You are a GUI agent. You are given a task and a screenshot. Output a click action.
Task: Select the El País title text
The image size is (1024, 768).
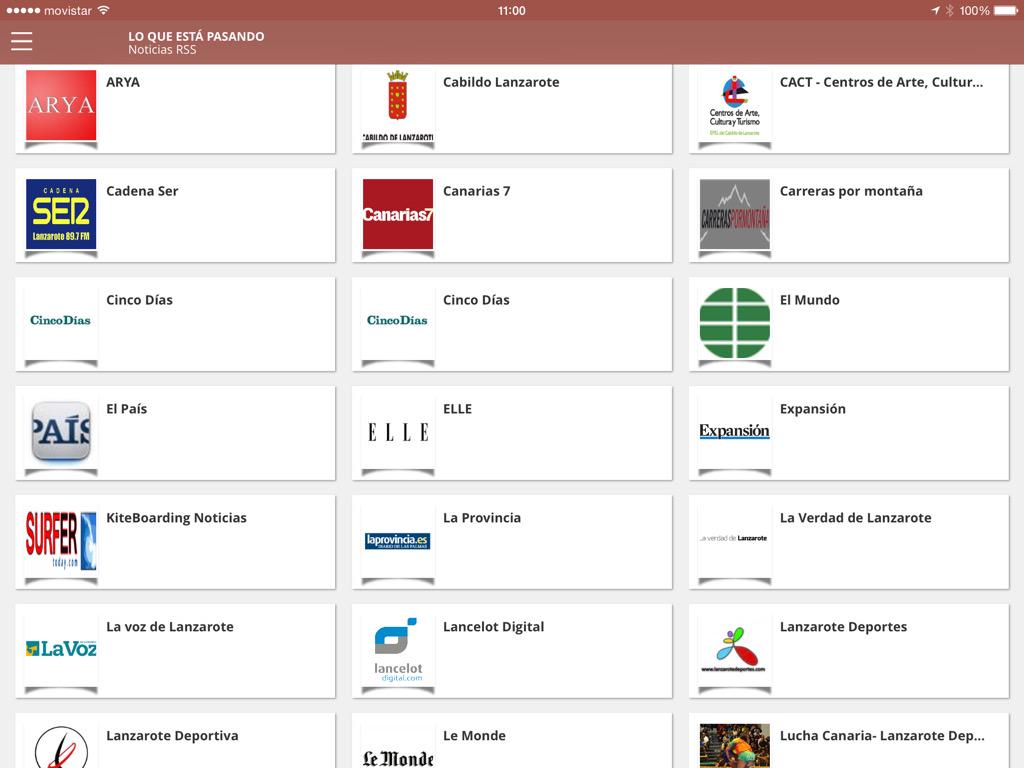(127, 409)
